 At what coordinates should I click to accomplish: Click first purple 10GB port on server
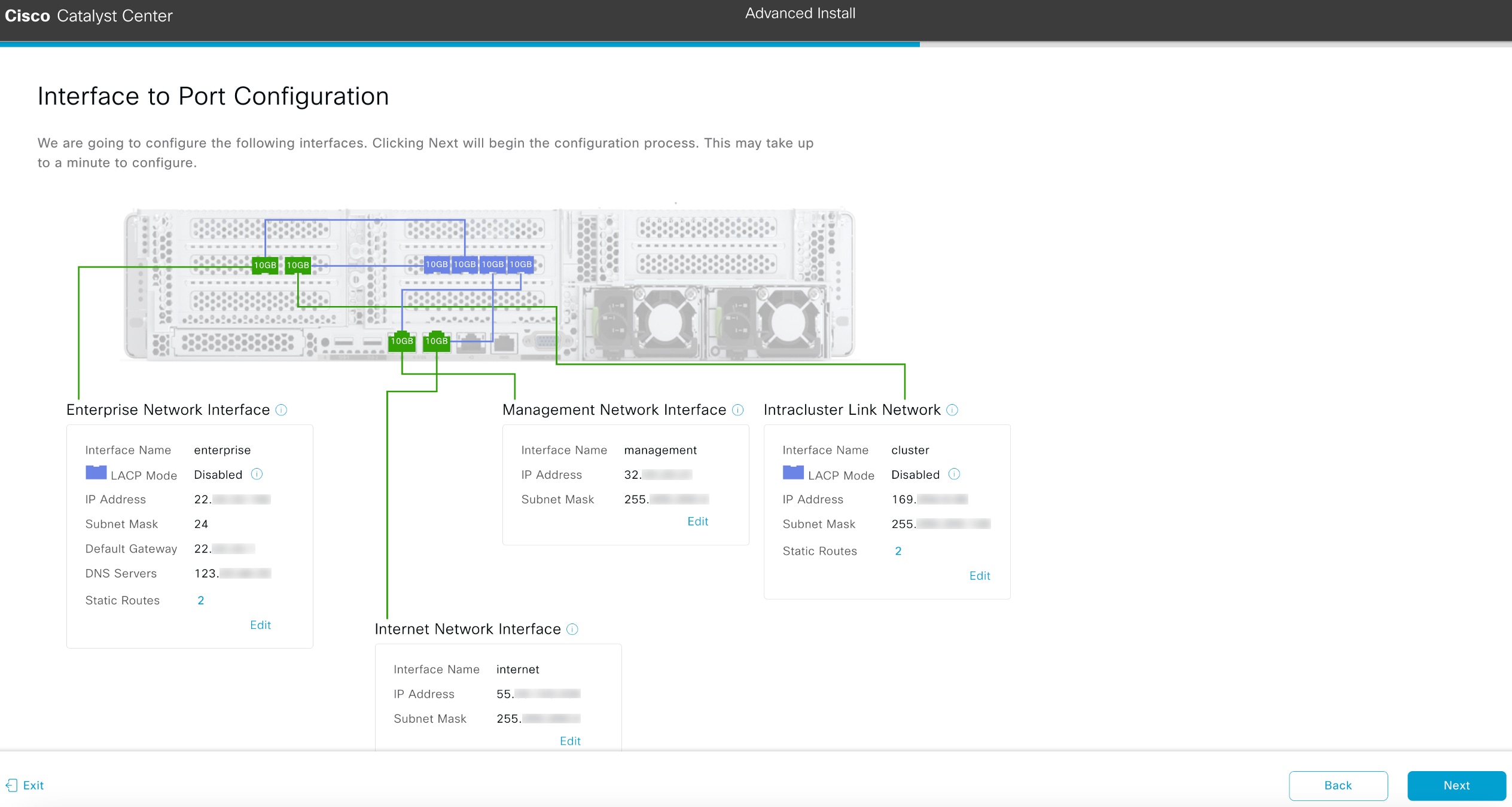click(x=437, y=264)
